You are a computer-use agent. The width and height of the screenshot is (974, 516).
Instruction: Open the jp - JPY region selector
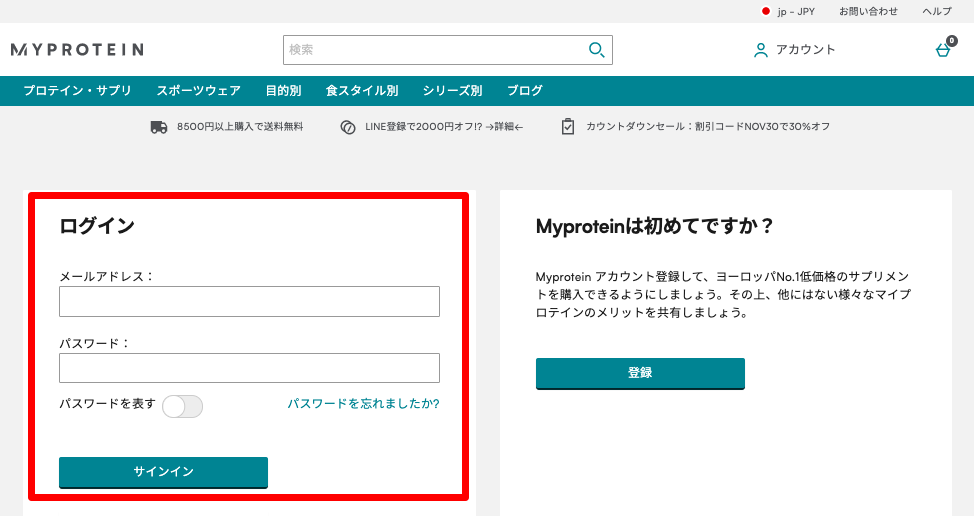[796, 11]
